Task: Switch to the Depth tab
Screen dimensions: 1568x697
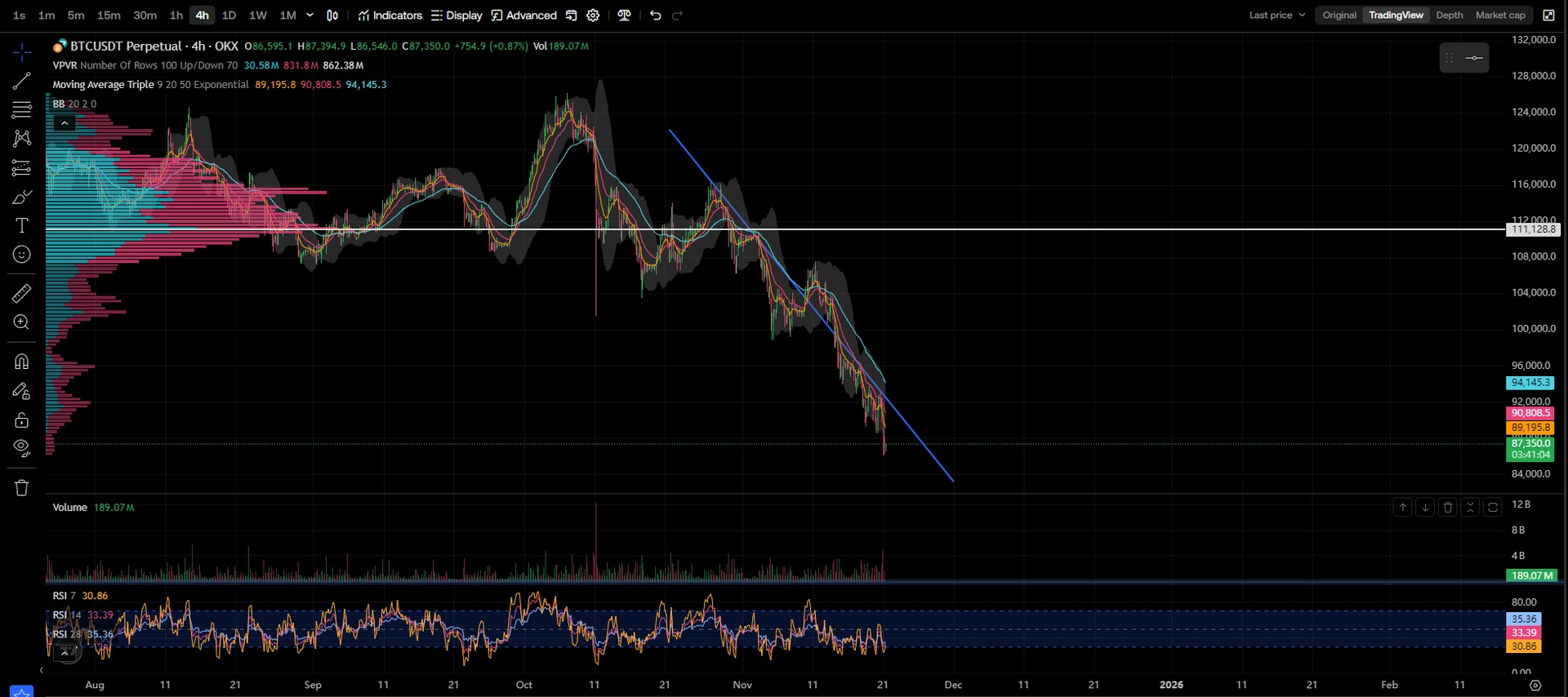Action: click(1450, 16)
